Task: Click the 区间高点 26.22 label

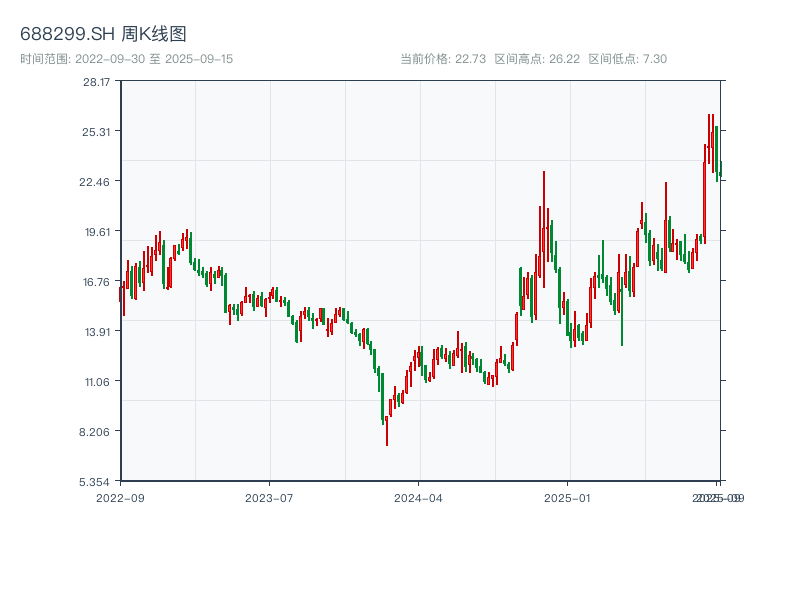Action: (537, 59)
